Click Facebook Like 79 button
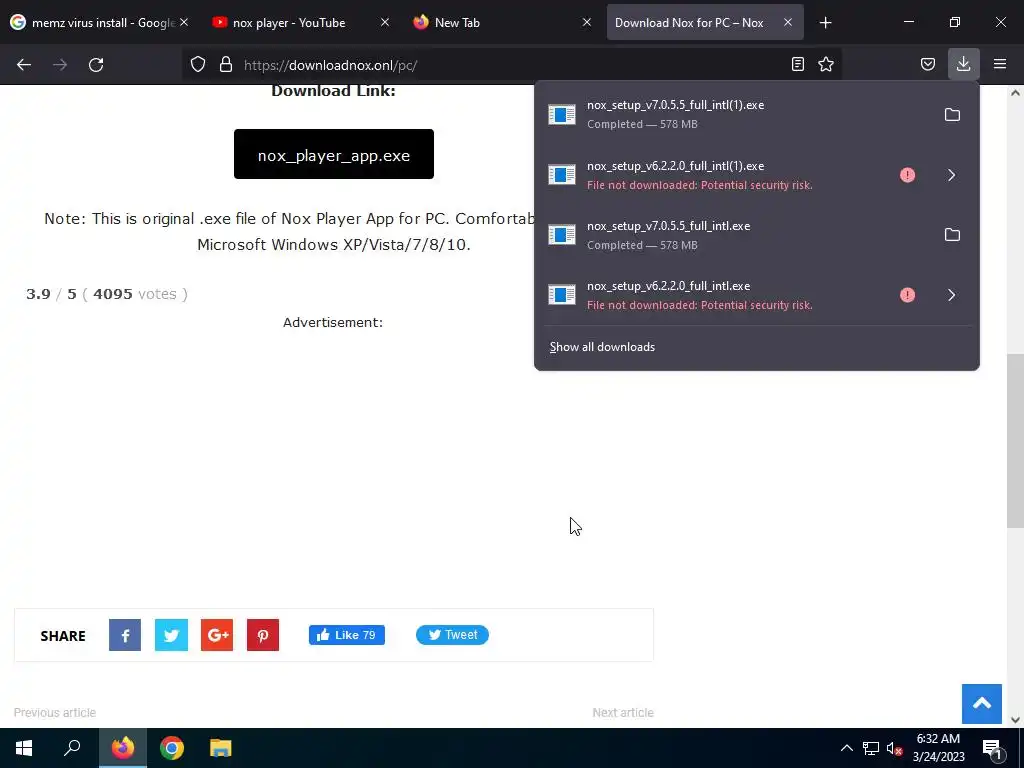Image resolution: width=1024 pixels, height=768 pixels. pyautogui.click(x=347, y=635)
